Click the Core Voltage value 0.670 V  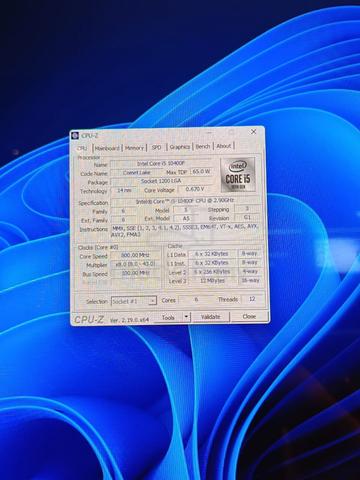tap(195, 189)
